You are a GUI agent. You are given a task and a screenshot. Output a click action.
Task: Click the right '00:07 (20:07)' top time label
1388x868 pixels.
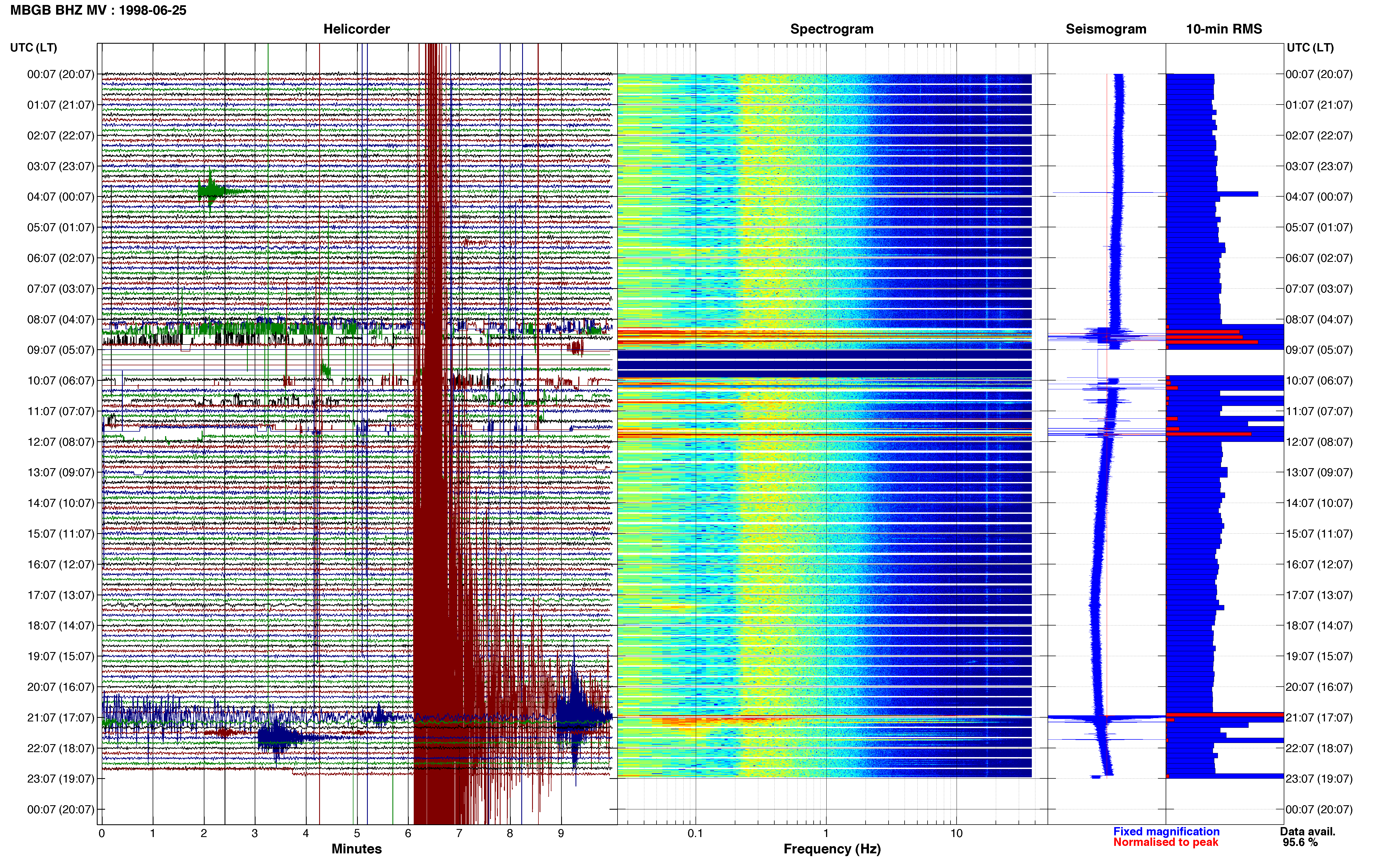click(x=1319, y=75)
